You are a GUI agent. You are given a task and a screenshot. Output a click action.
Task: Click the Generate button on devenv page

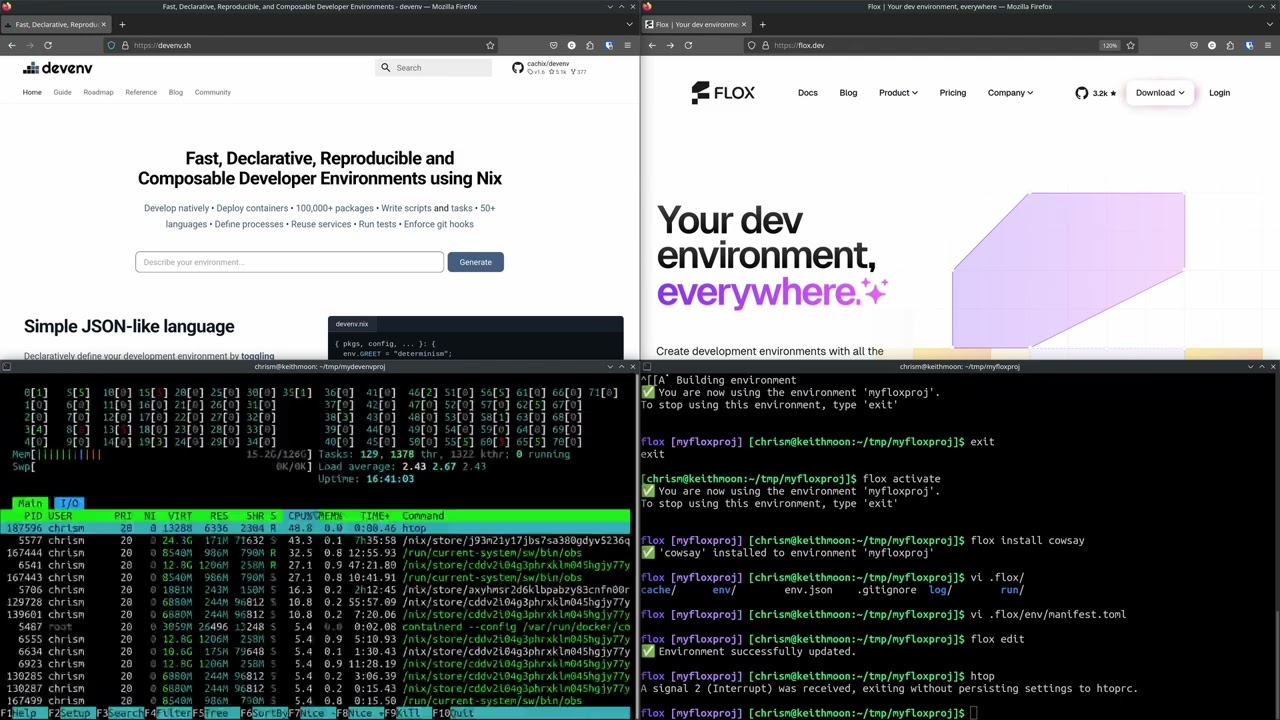475,262
